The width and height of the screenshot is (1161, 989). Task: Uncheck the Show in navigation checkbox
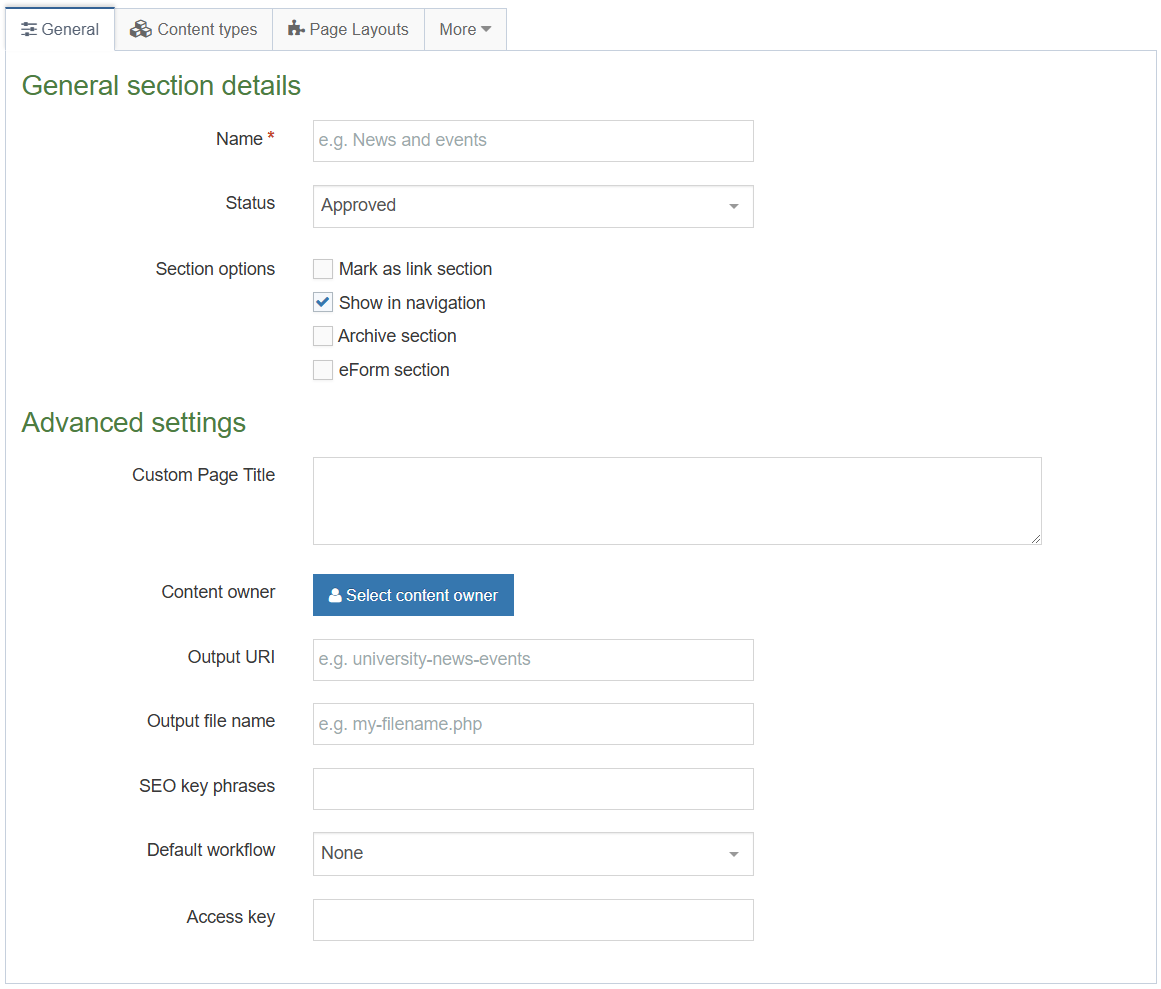click(323, 303)
